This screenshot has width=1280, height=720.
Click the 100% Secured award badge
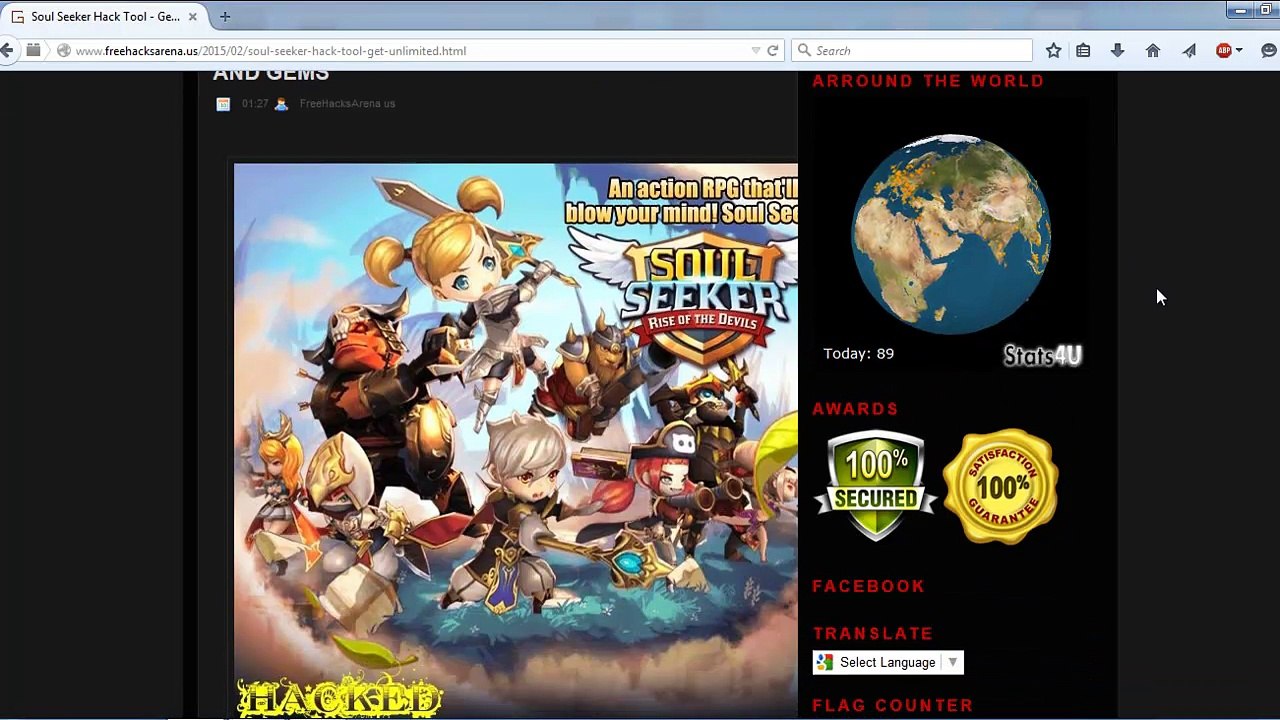pyautogui.click(x=876, y=486)
